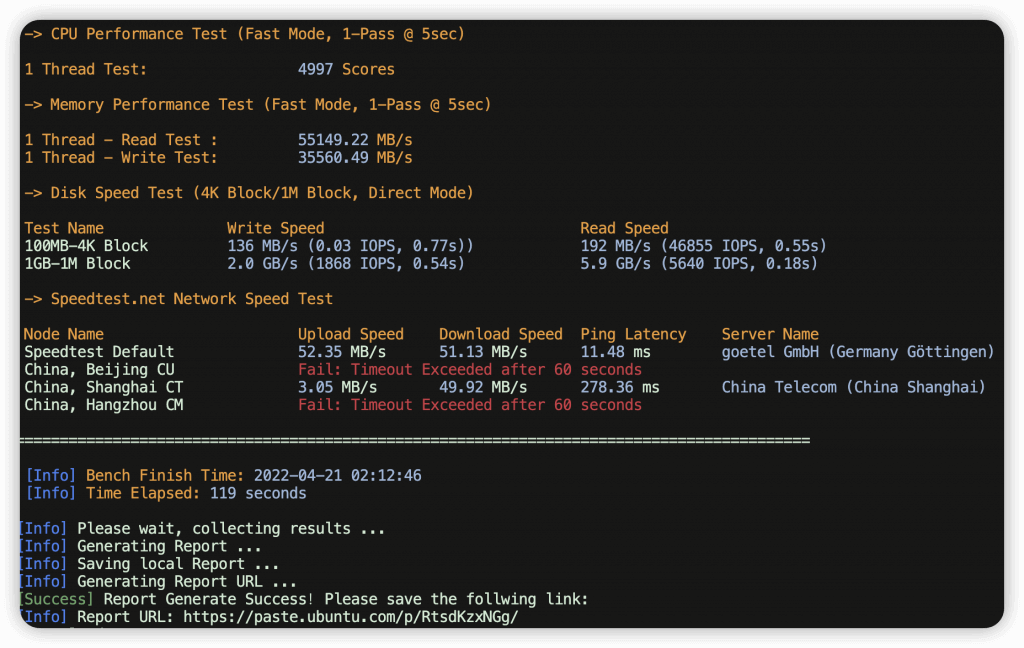
Task: Select the Bench Finish Time timestamp
Action: point(338,476)
